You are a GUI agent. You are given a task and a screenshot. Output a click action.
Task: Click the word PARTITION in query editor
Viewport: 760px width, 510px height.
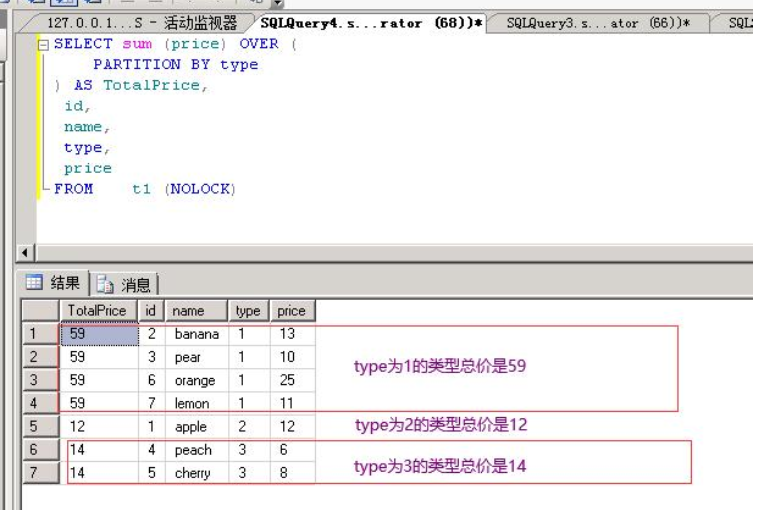(x=137, y=64)
